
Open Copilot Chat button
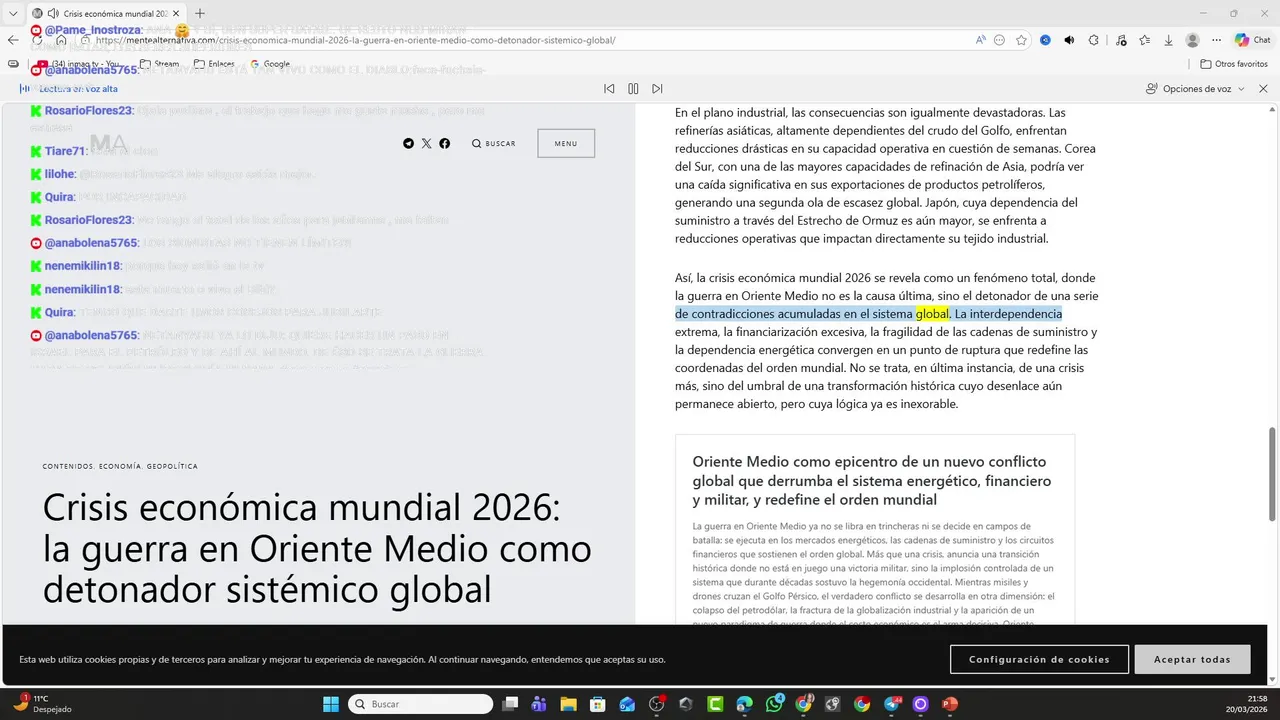pyautogui.click(x=1253, y=40)
